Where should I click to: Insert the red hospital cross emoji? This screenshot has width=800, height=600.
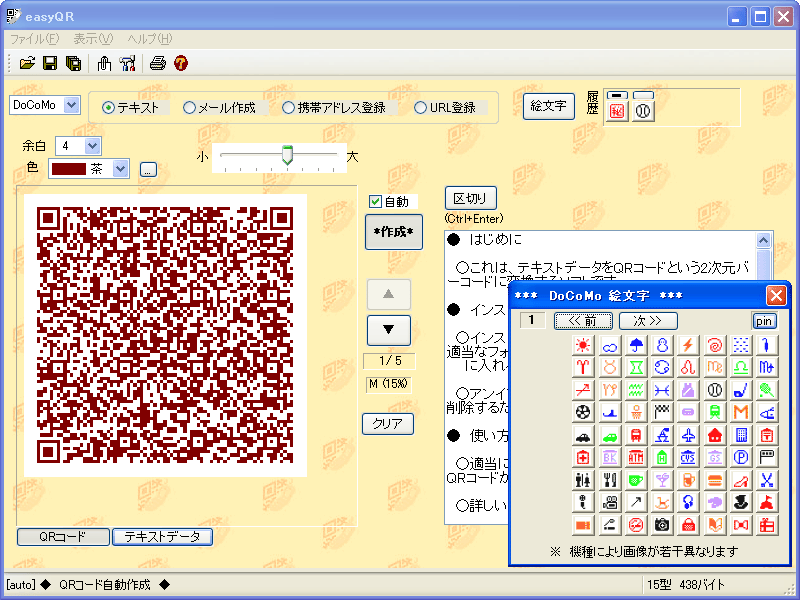pyautogui.click(x=583, y=457)
